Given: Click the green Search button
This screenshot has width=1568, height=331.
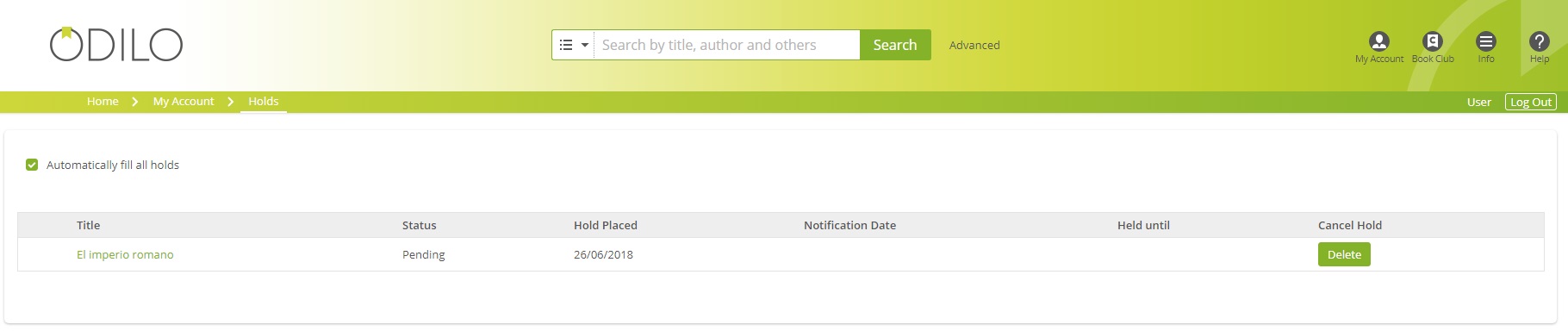Looking at the screenshot, I should [895, 45].
